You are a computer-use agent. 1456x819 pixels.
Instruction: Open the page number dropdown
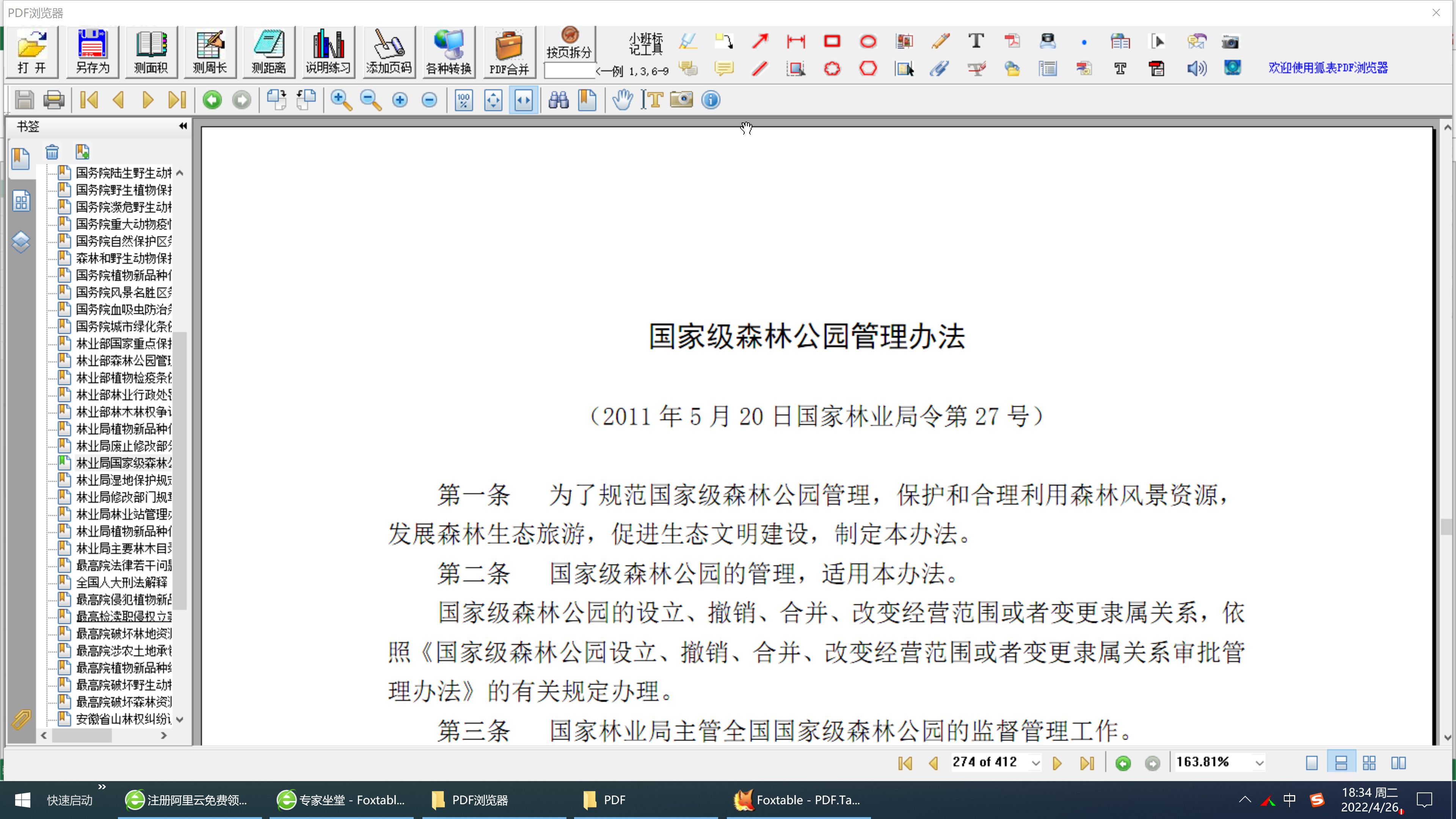pos(1036,763)
